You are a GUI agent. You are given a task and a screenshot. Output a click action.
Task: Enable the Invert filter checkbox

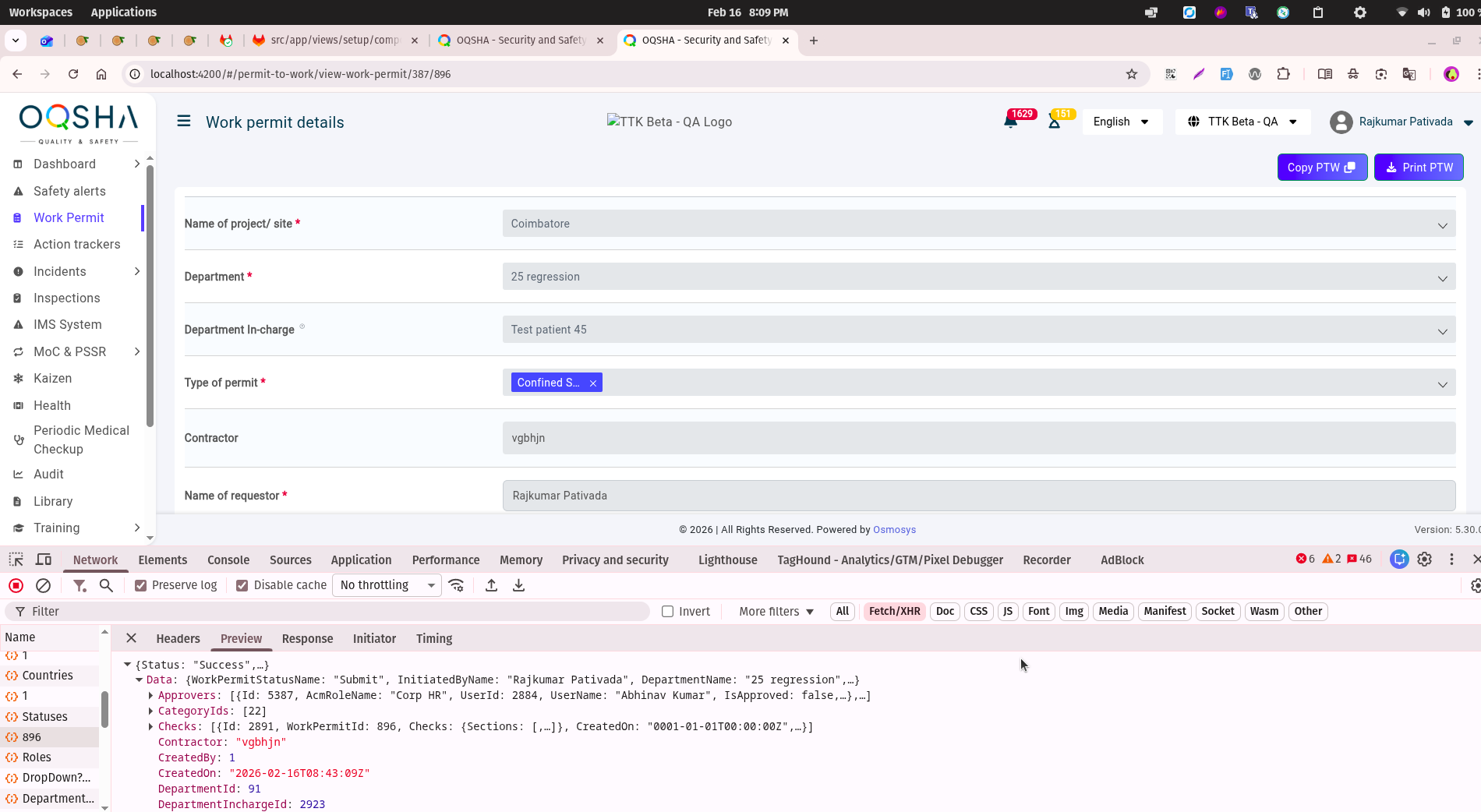pyautogui.click(x=668, y=612)
